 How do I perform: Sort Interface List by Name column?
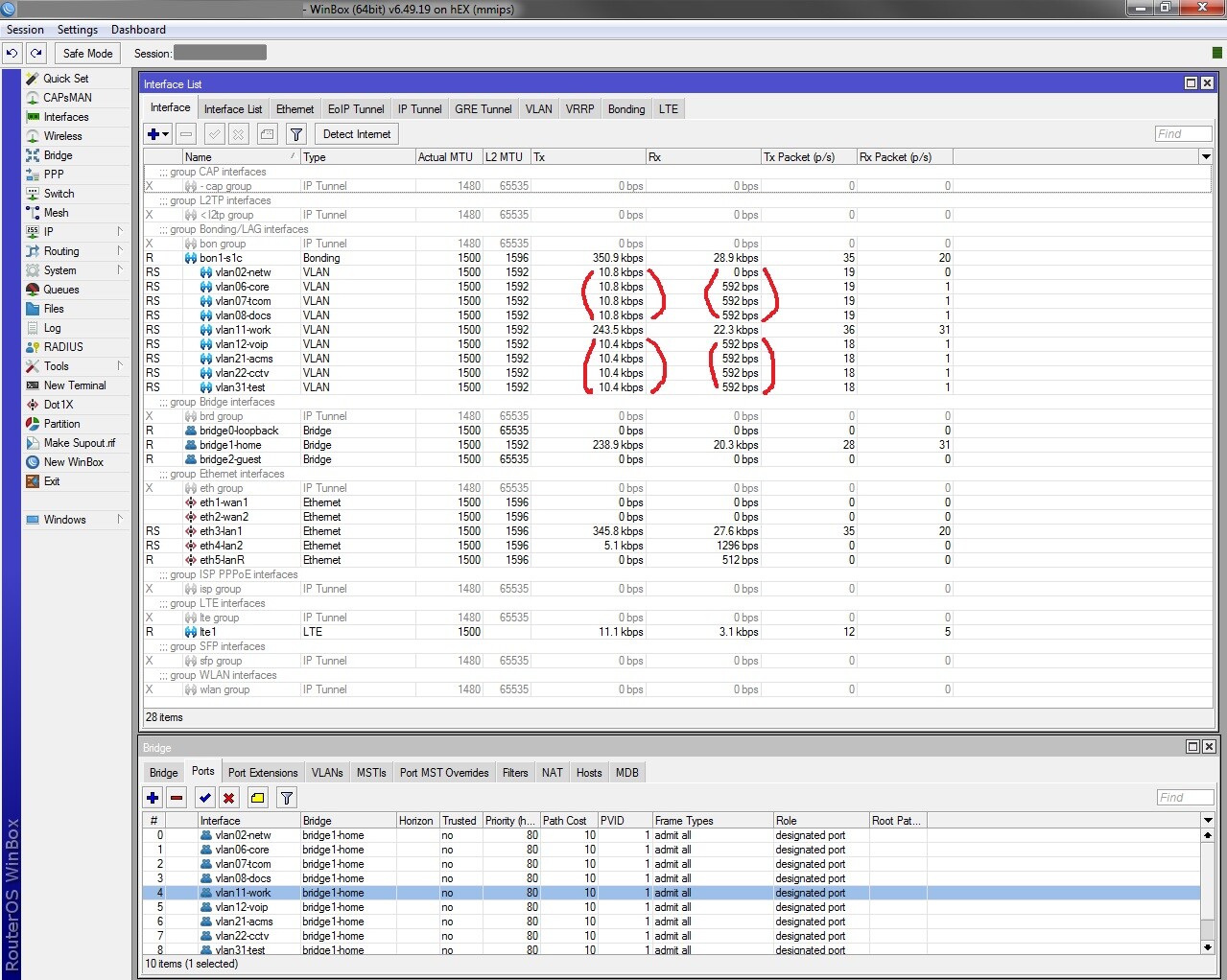click(240, 156)
